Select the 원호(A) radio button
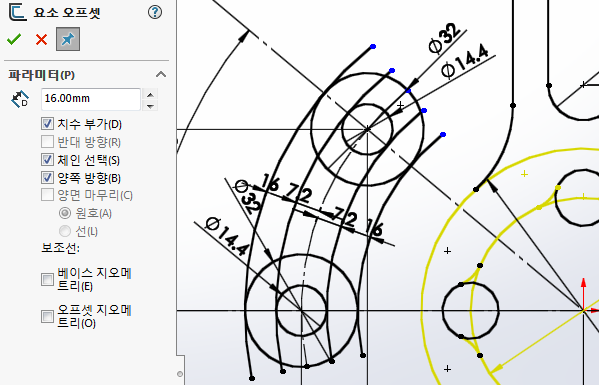 coord(65,213)
